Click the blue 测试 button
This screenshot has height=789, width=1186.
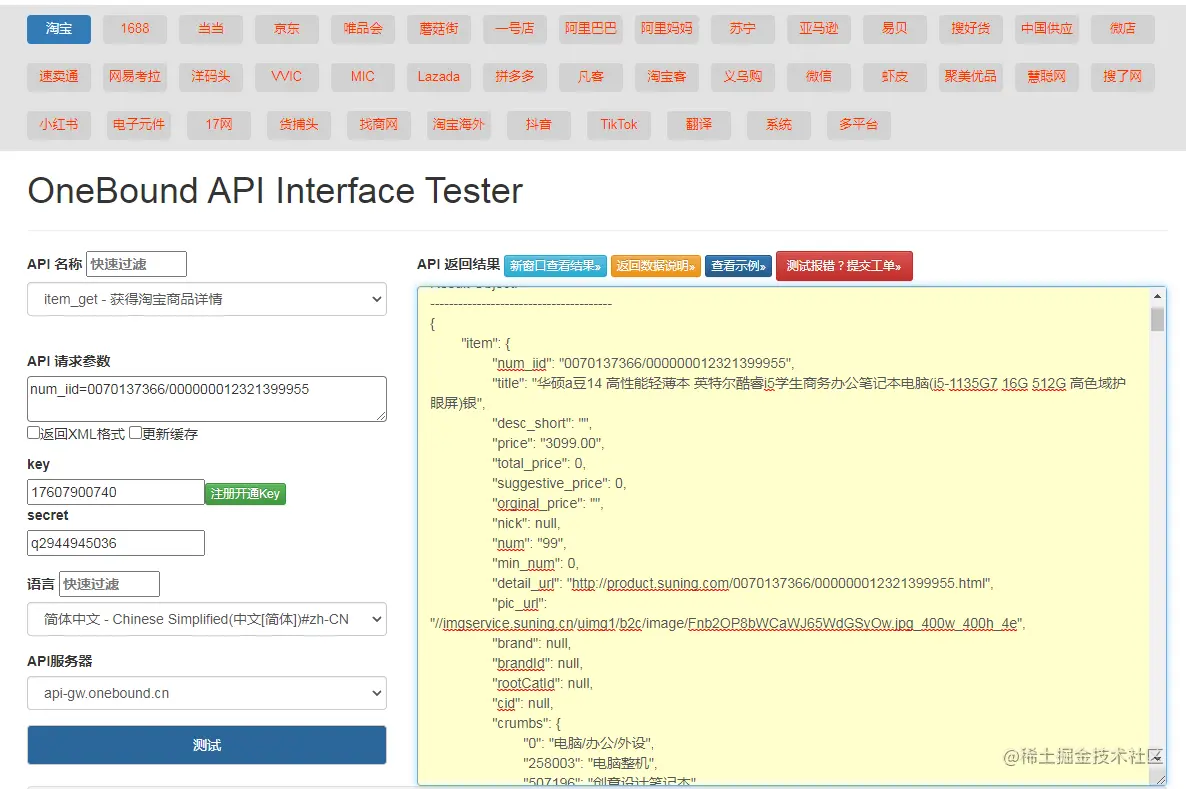[x=207, y=745]
